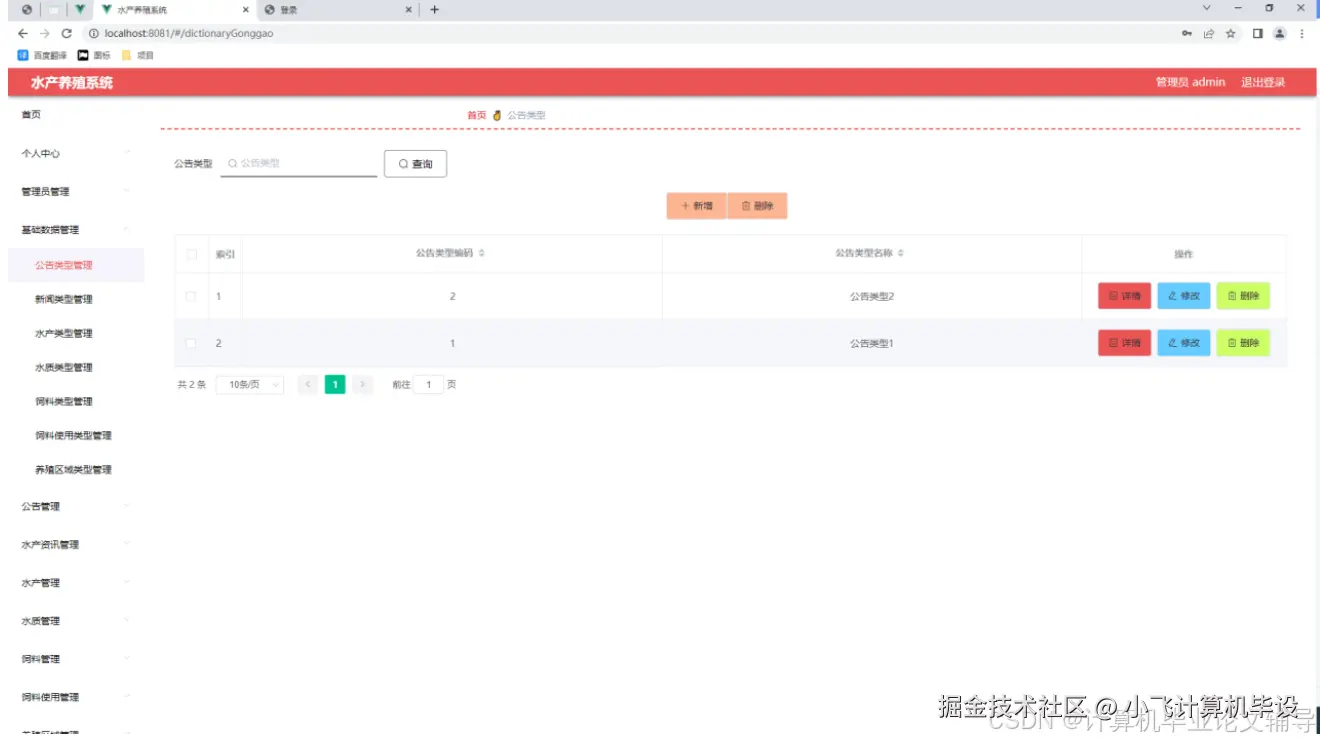This screenshot has width=1320, height=742.
Task: Click the site info icon before localhost URL
Action: [93, 33]
